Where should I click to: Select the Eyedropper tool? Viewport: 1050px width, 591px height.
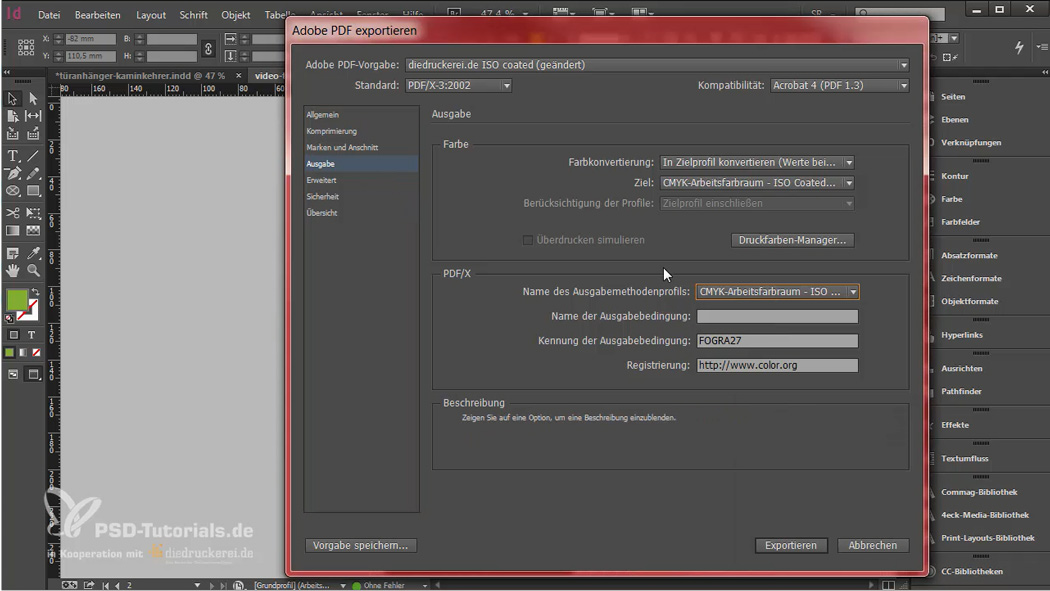[x=33, y=253]
